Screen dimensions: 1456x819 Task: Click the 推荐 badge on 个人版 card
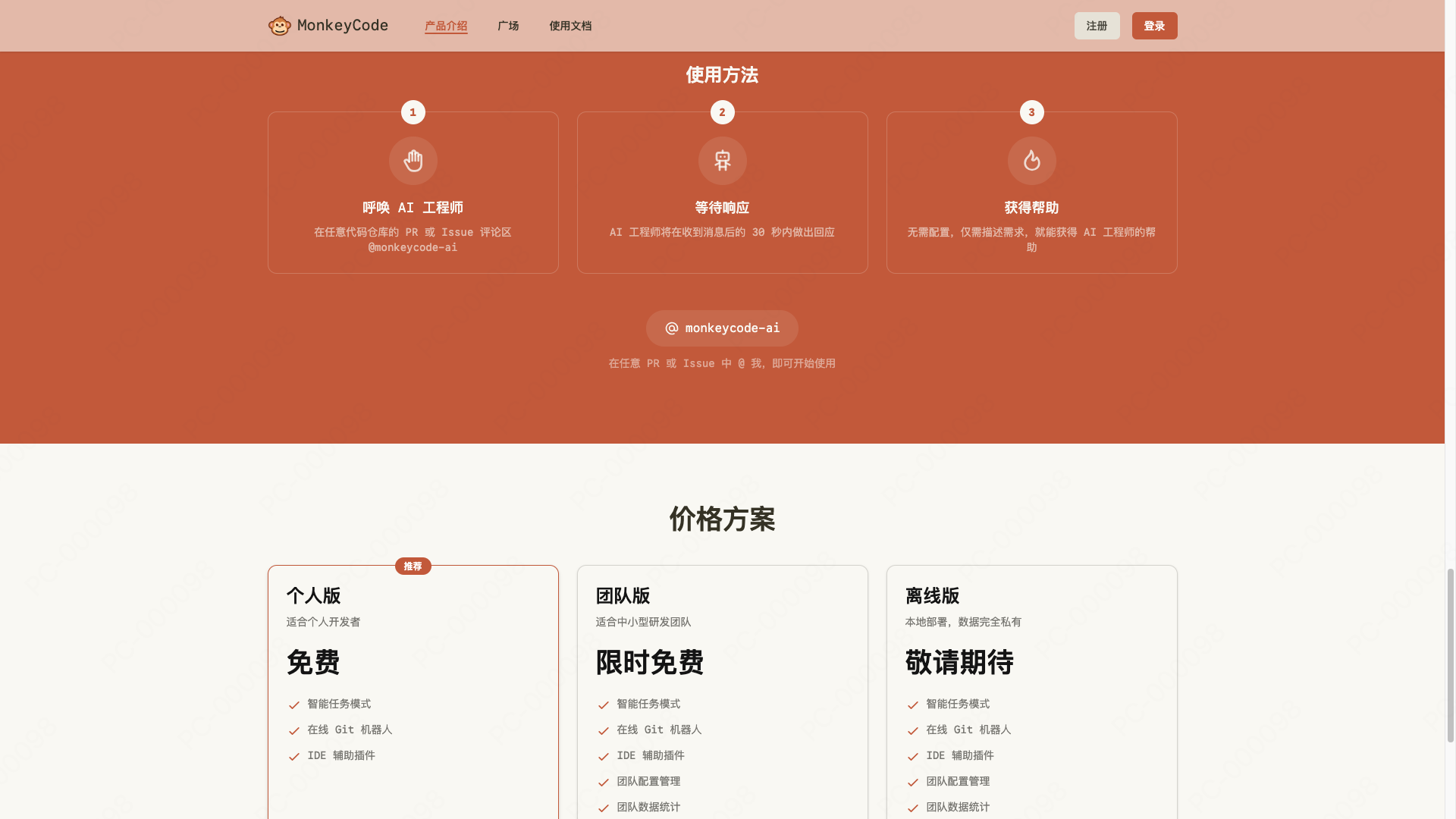[x=413, y=566]
